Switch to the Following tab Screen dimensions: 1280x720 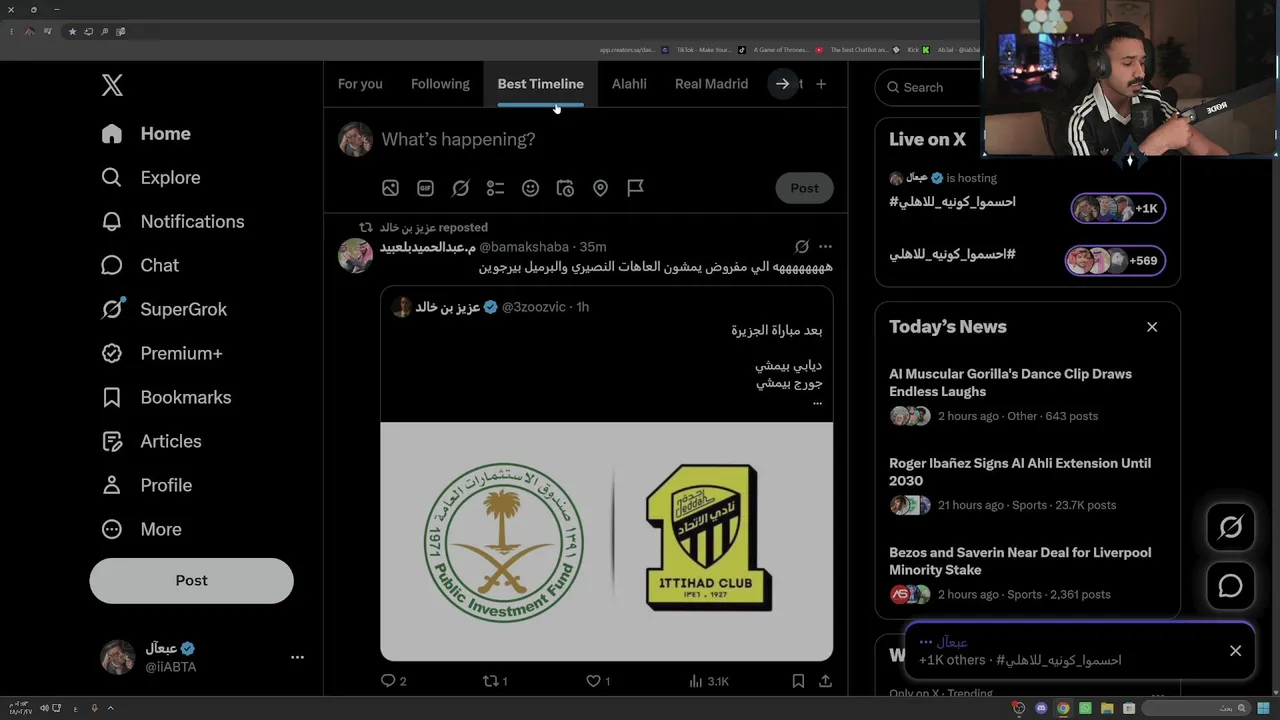coord(440,84)
